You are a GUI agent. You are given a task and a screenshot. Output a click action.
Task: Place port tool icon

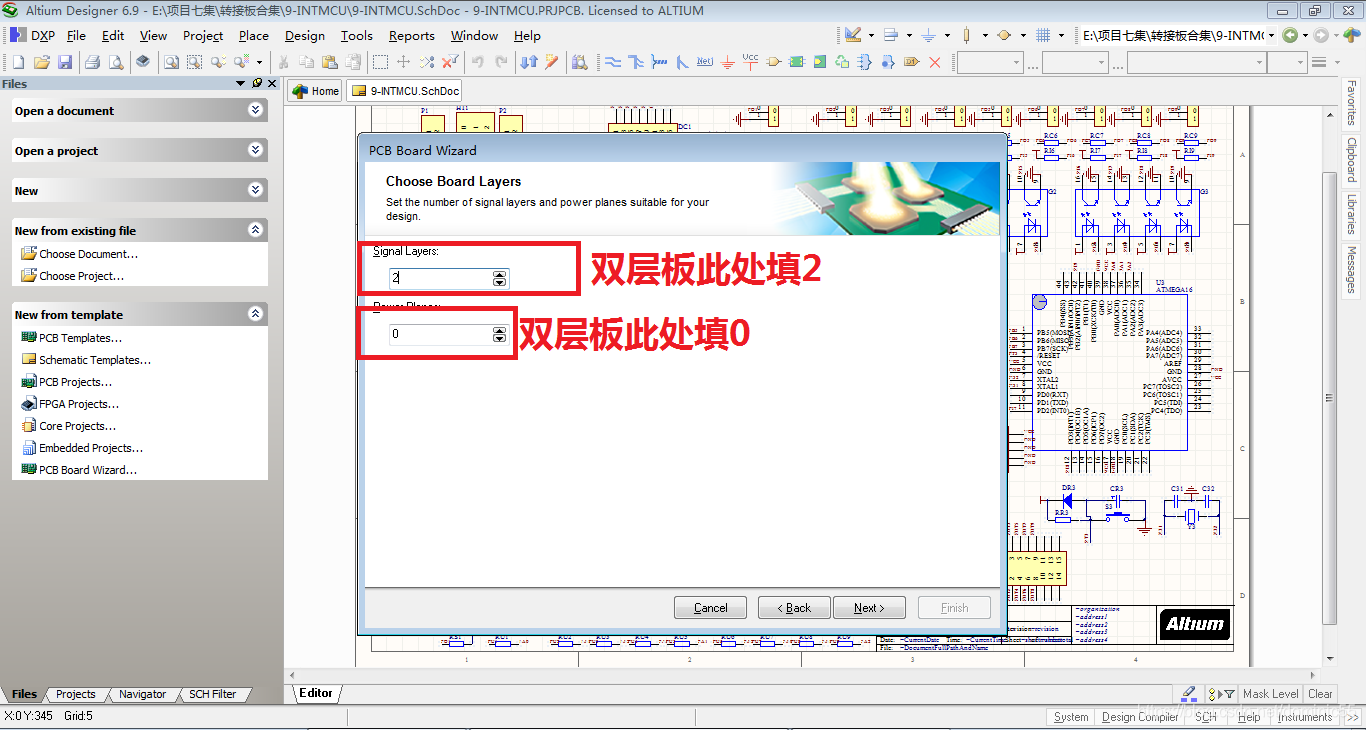click(911, 62)
